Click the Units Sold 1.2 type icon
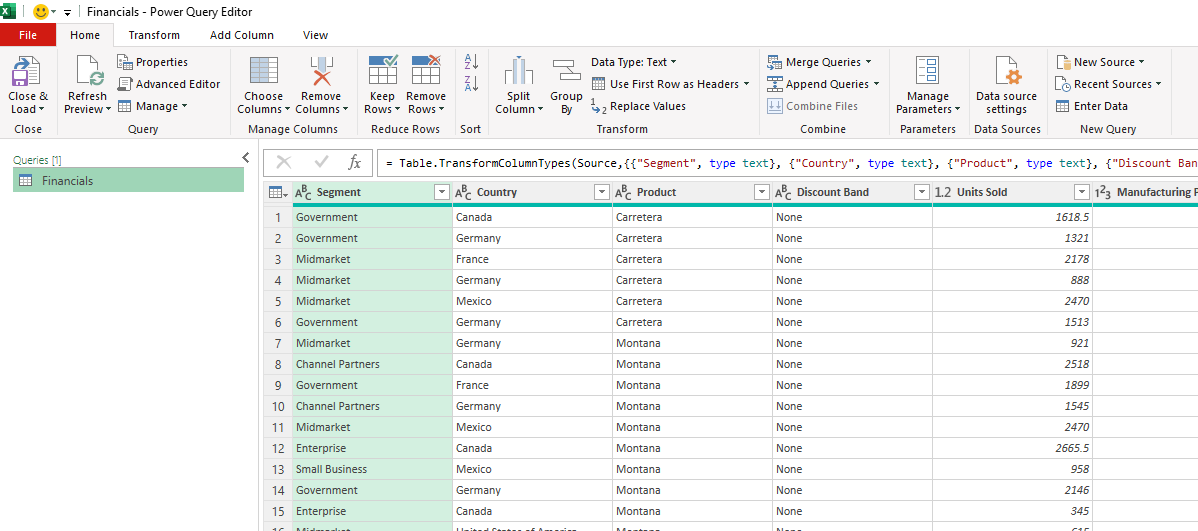 (943, 193)
